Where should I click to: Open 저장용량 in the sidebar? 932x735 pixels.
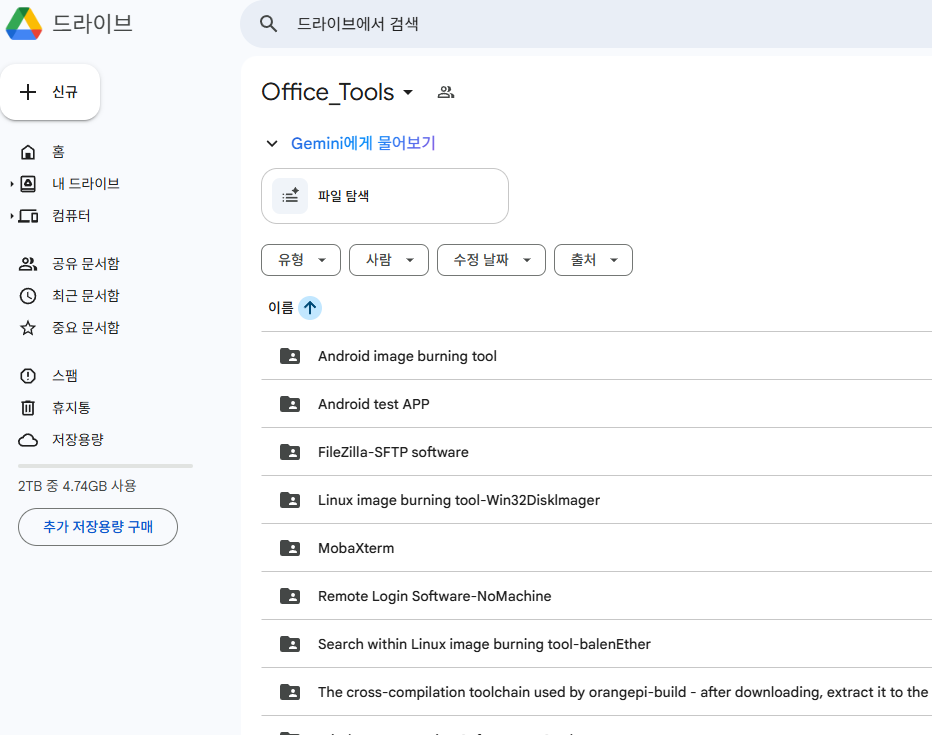click(x=78, y=440)
